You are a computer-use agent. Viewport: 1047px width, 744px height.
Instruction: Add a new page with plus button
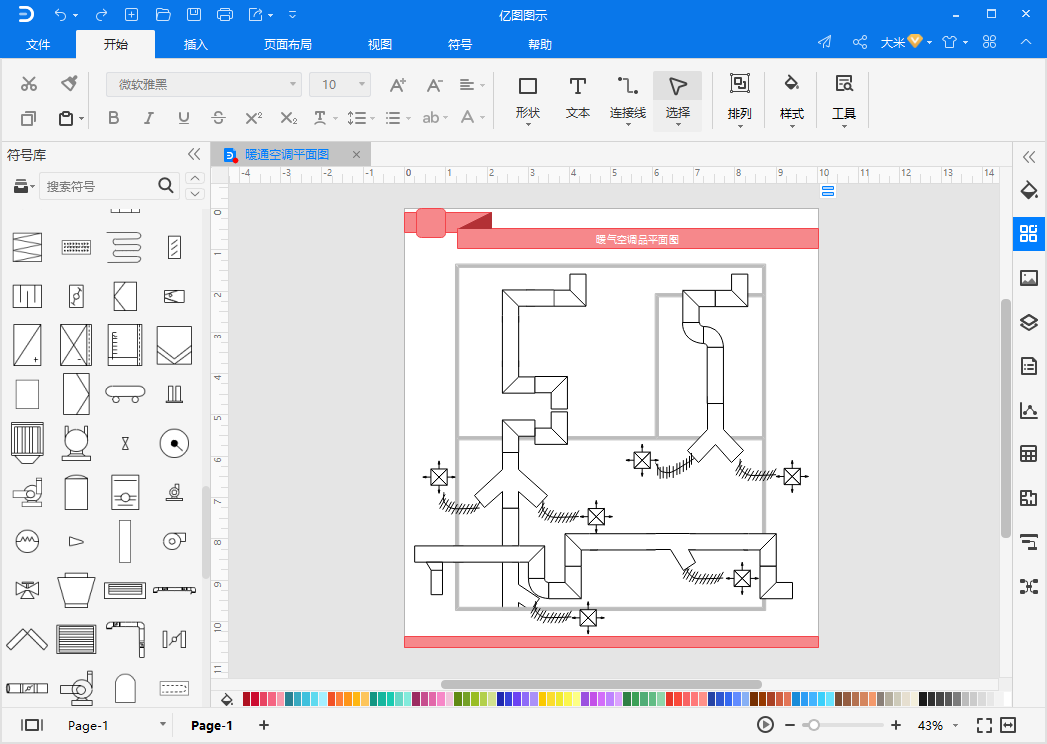[x=264, y=725]
